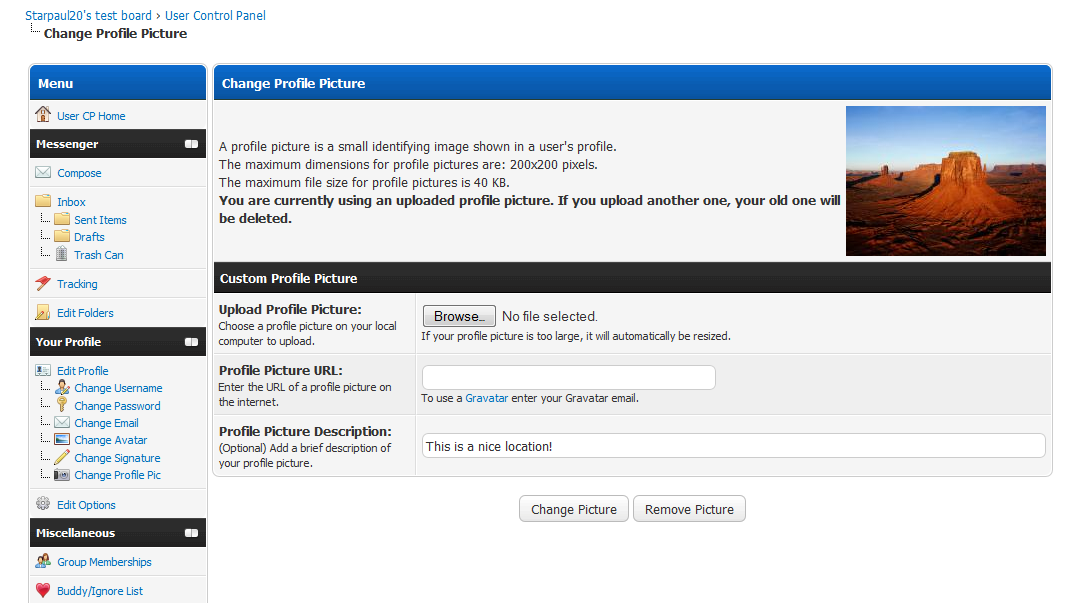
Task: Click the Edit Options gear icon
Action: 43,504
